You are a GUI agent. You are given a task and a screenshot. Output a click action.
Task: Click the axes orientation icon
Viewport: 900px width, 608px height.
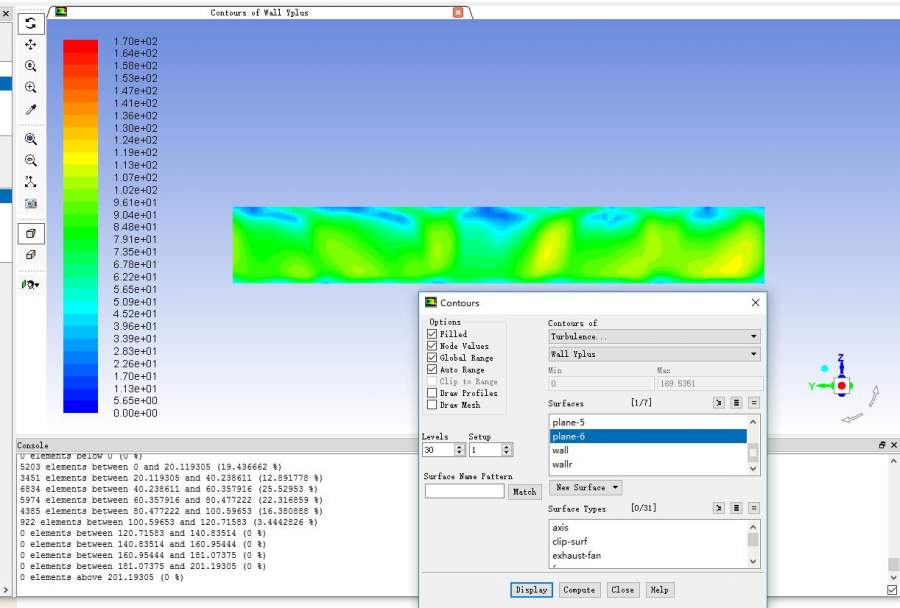point(30,182)
